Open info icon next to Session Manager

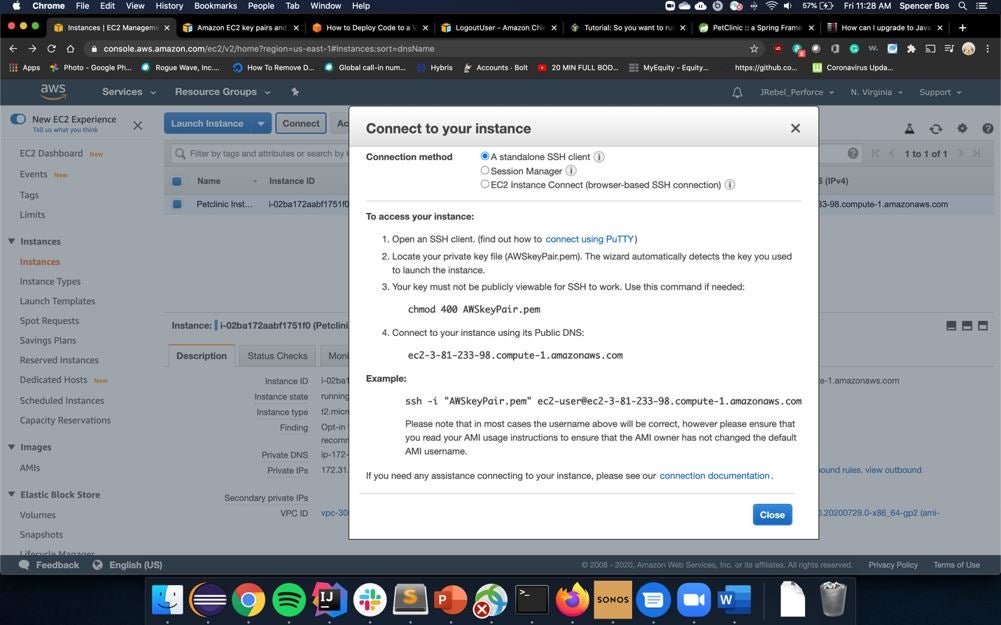[571, 170]
